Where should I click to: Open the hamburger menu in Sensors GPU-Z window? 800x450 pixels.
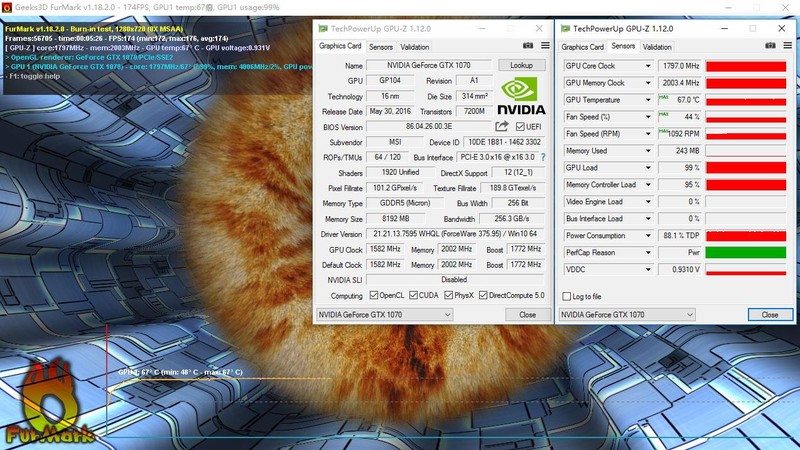[788, 45]
